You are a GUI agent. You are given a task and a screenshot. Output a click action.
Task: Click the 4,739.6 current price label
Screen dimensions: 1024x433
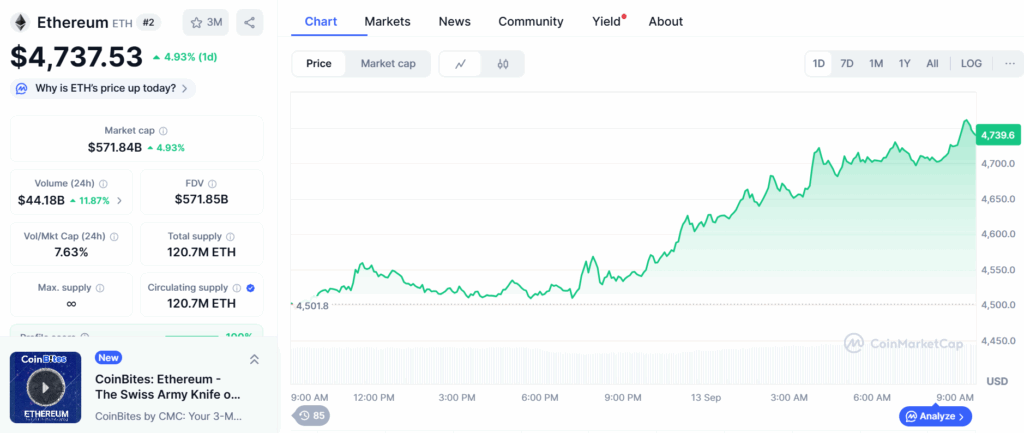coord(998,135)
